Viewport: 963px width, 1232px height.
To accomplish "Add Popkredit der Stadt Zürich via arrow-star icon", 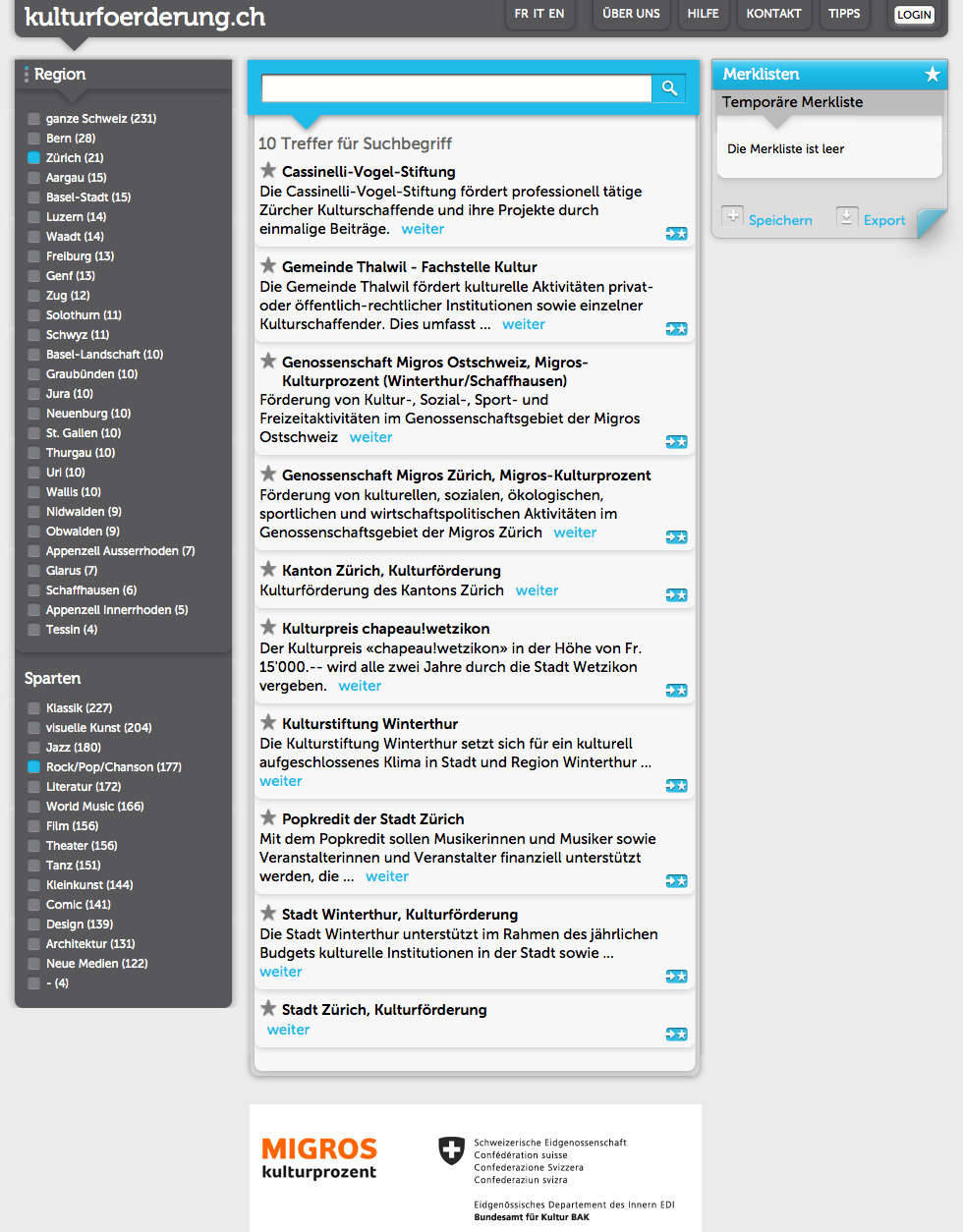I will 676,881.
